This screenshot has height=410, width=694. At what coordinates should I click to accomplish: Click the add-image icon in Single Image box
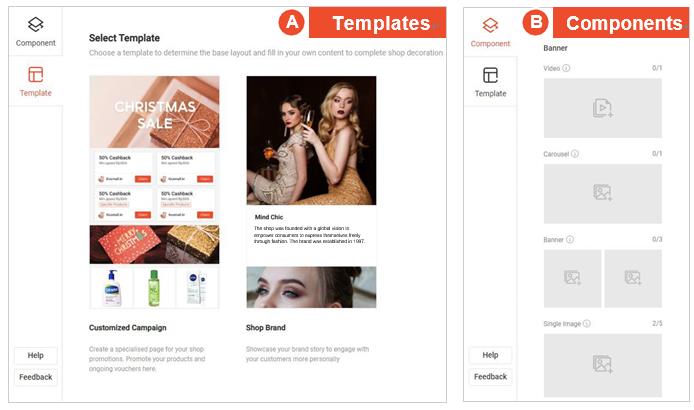[602, 364]
